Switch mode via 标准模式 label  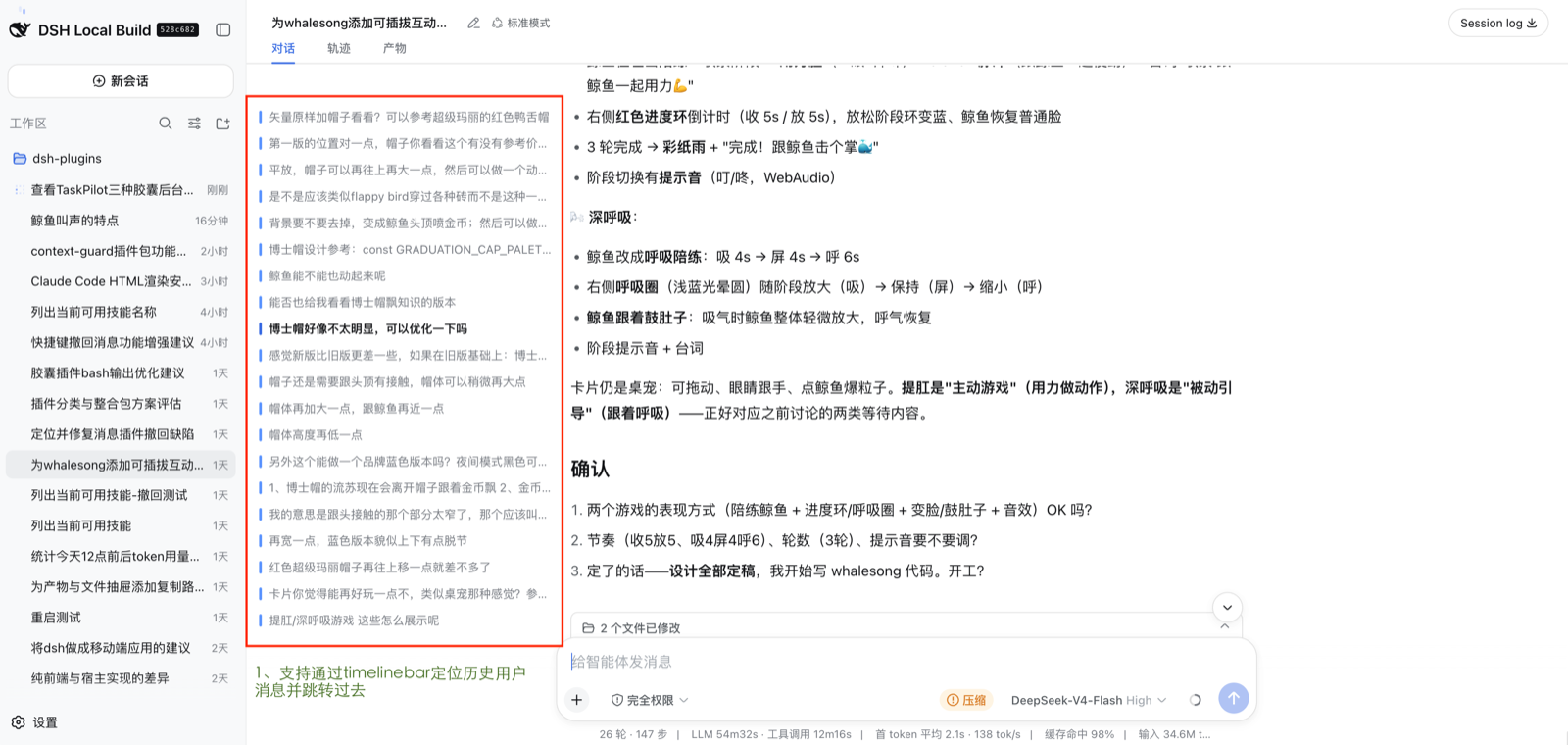520,23
